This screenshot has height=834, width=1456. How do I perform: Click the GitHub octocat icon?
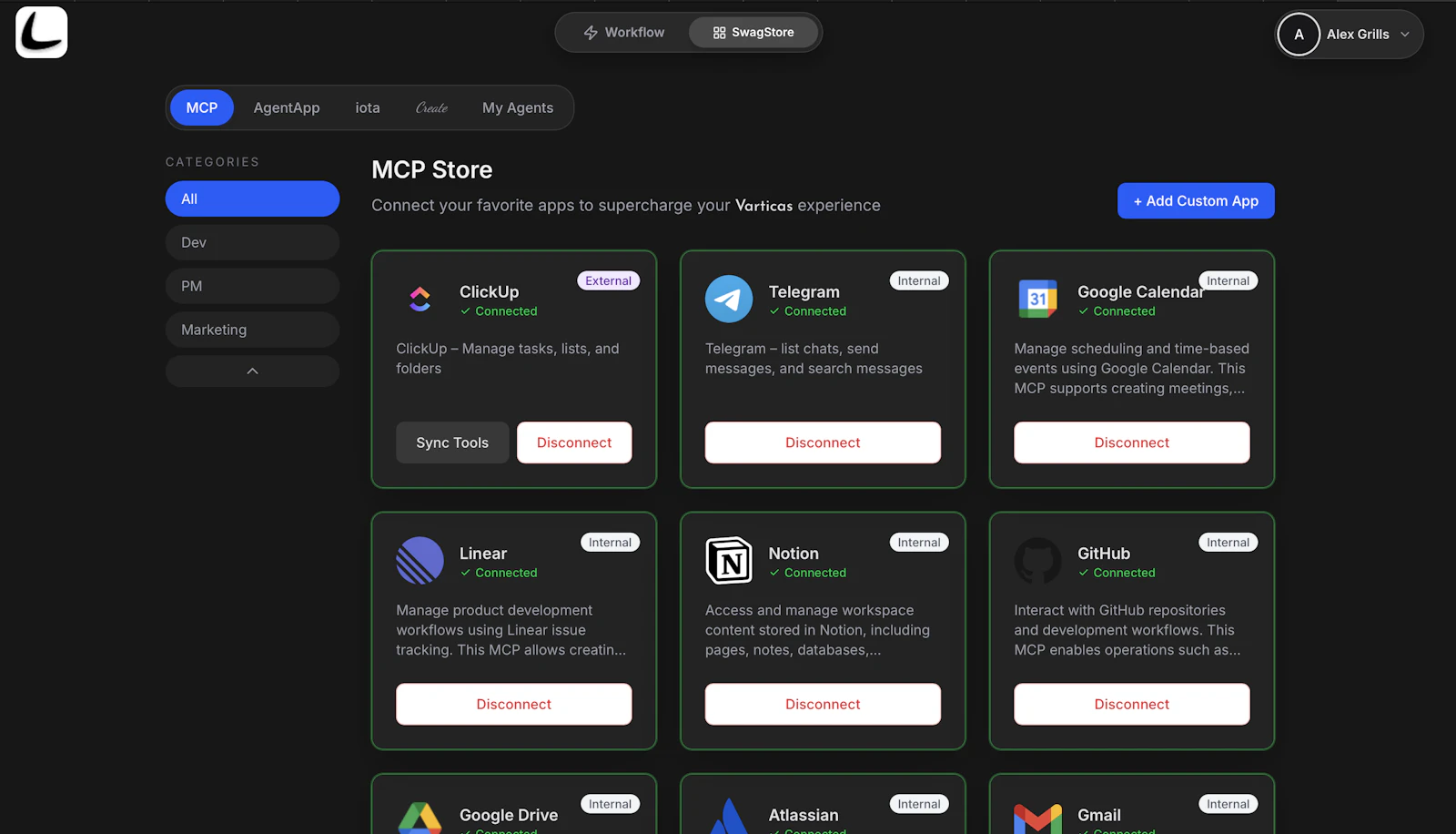[1037, 560]
